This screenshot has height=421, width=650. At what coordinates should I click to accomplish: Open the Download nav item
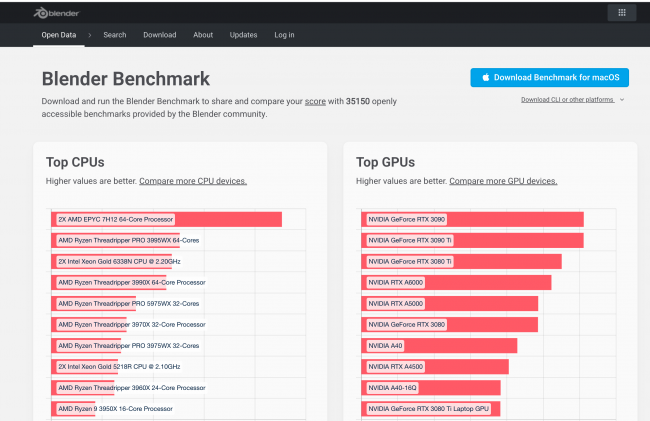[x=160, y=35]
